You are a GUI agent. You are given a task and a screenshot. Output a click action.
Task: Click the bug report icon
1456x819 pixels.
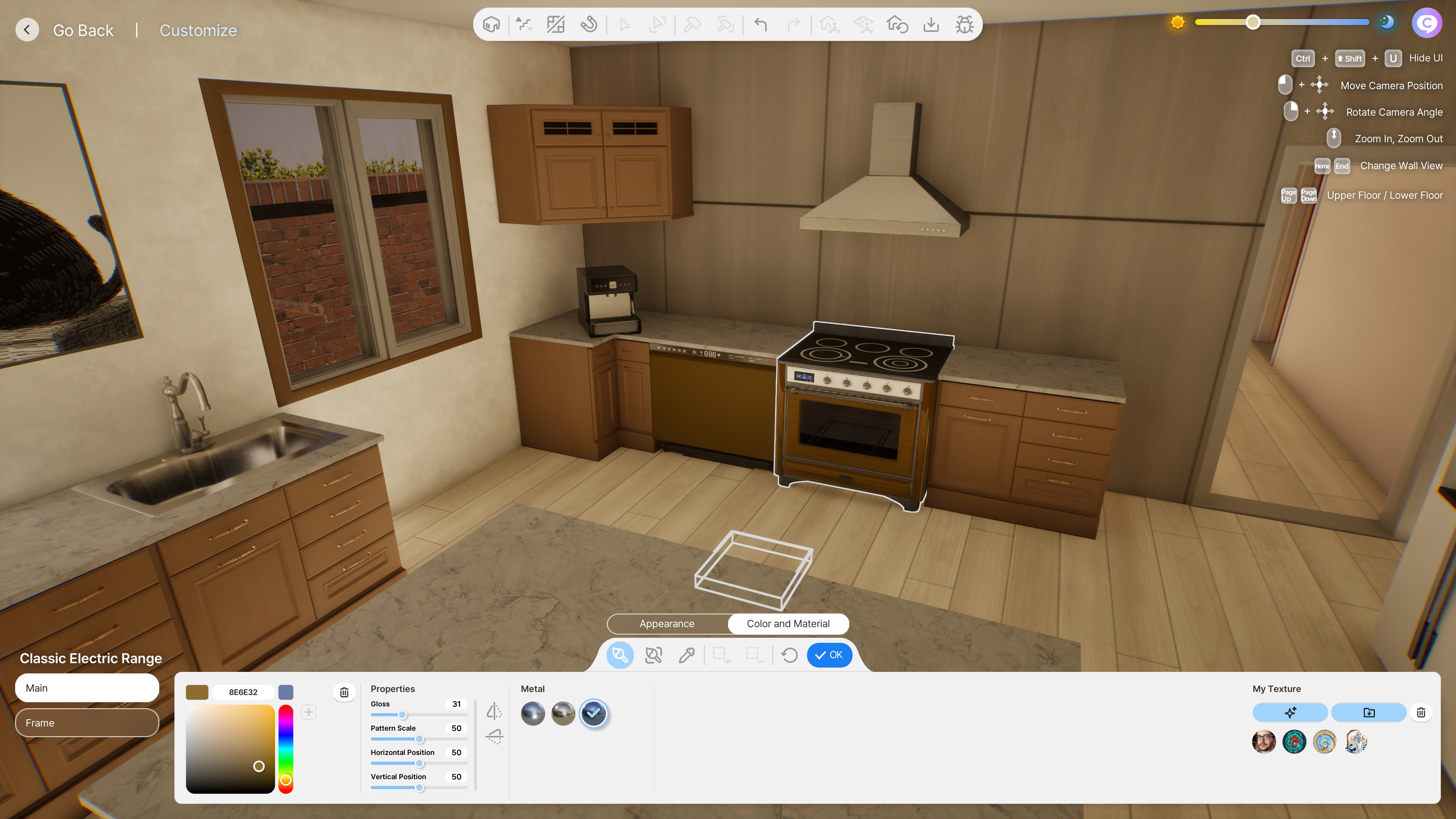pyautogui.click(x=964, y=24)
